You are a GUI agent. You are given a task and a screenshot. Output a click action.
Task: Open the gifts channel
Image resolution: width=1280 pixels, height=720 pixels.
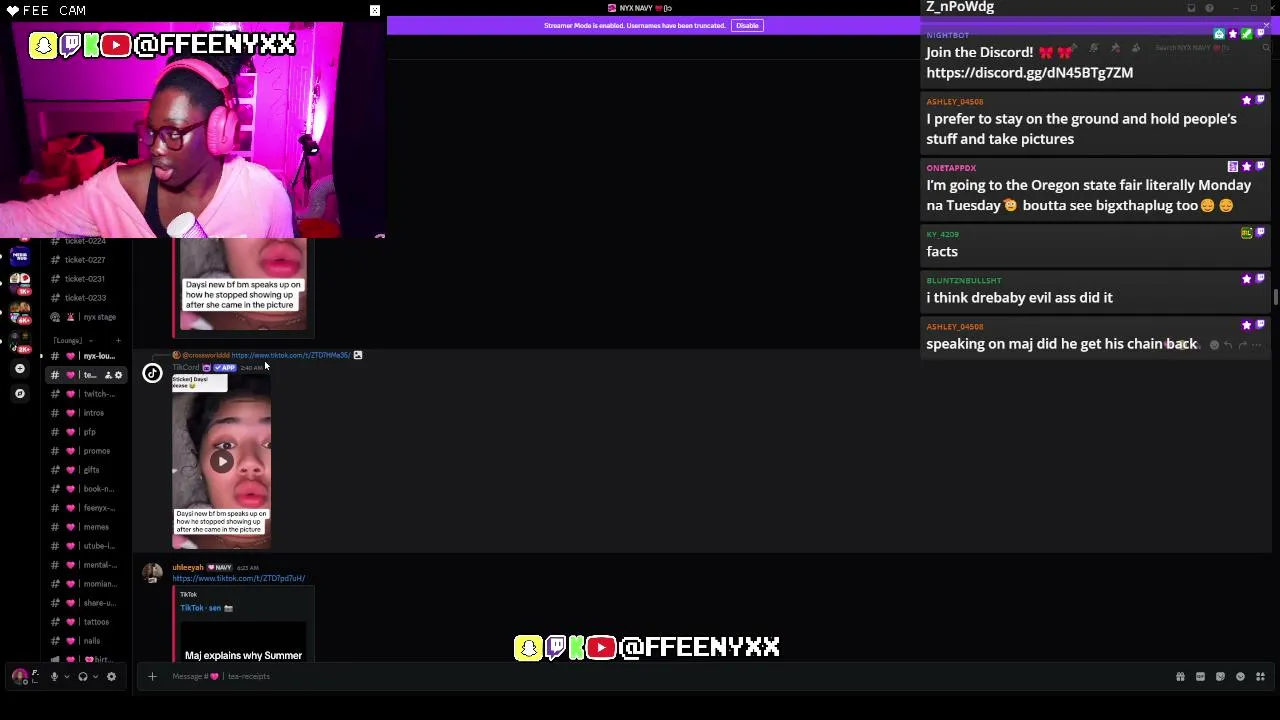(x=86, y=470)
